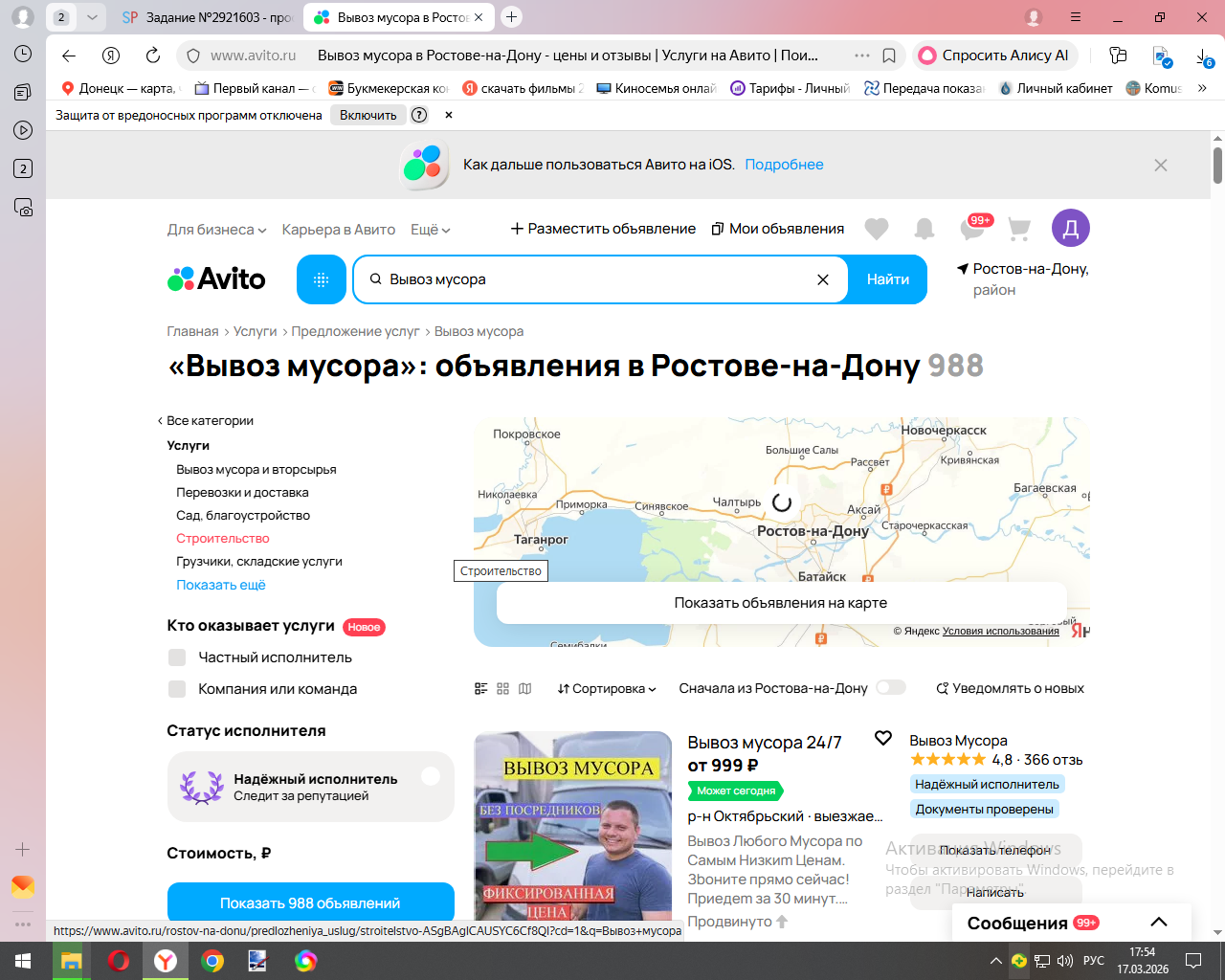Show hidden system tray icons
This screenshot has height=980, width=1225.
996,961
